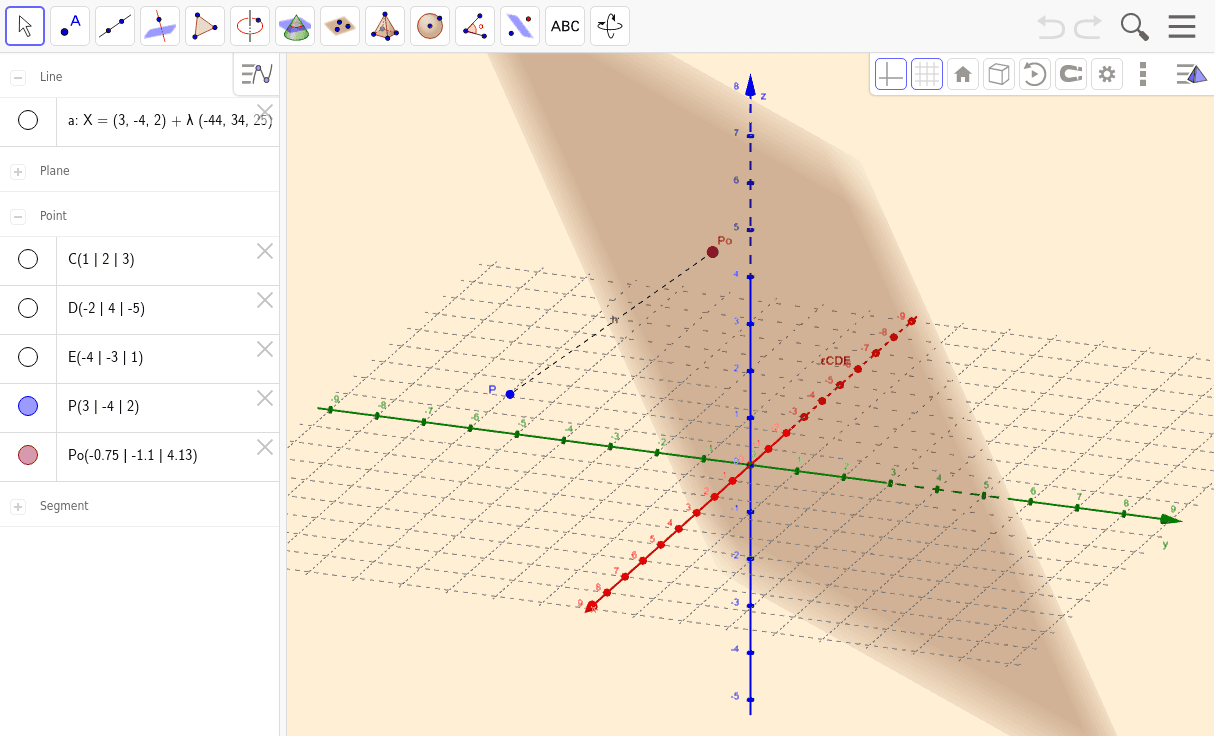The image size is (1216, 738).
Task: Delete point P(3 | -4 | 2)
Action: (265, 398)
